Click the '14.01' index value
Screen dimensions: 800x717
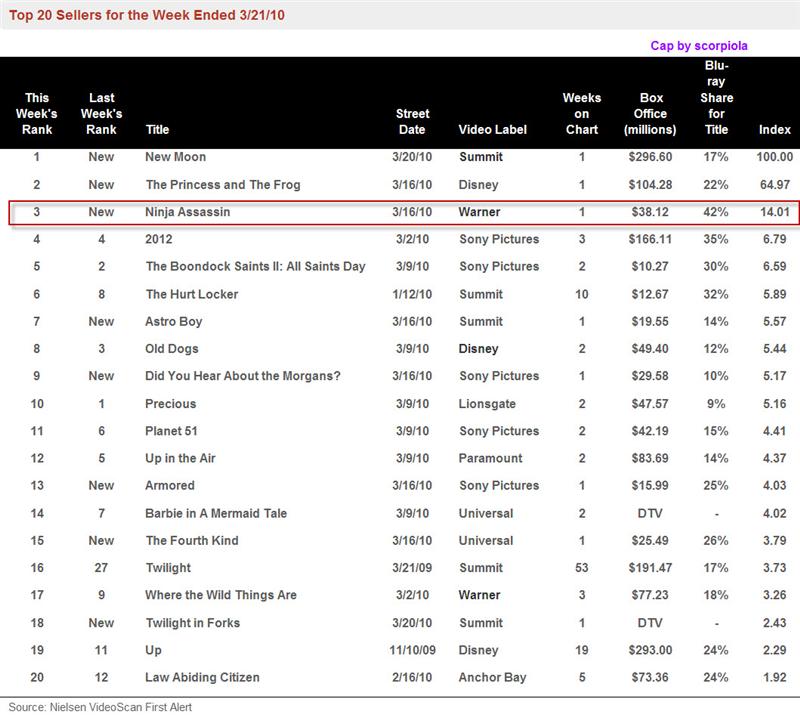774,212
